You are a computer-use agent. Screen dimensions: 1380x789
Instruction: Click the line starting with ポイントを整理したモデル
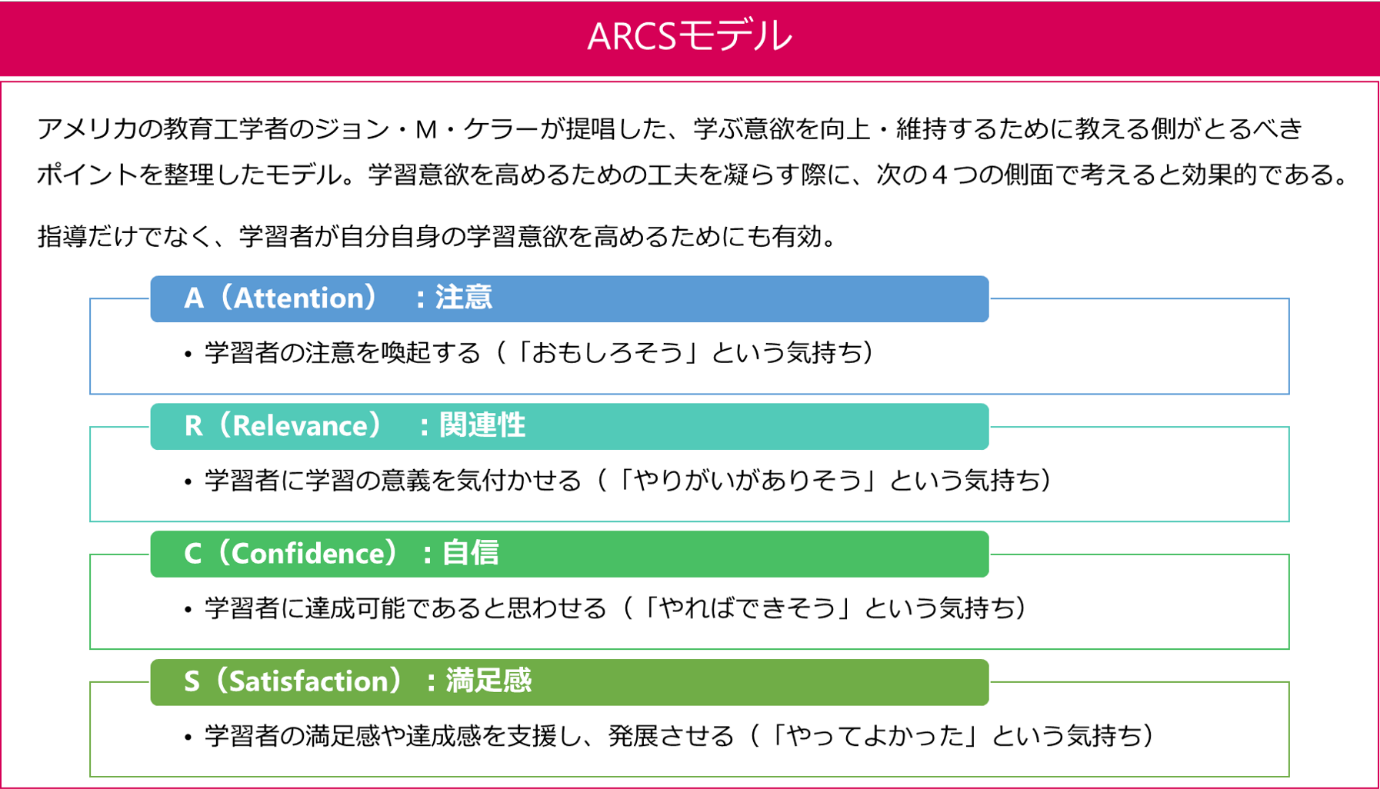(x=690, y=175)
